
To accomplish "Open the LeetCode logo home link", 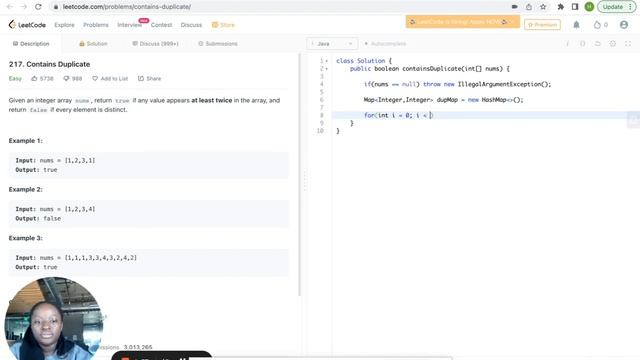I will click(27, 25).
